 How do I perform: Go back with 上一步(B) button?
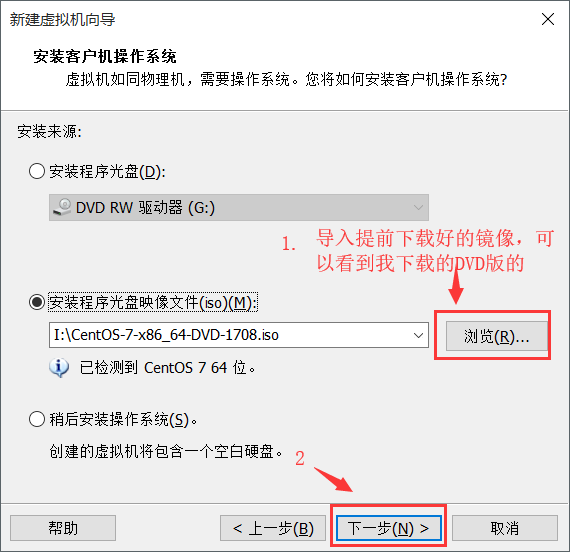[x=273, y=528]
